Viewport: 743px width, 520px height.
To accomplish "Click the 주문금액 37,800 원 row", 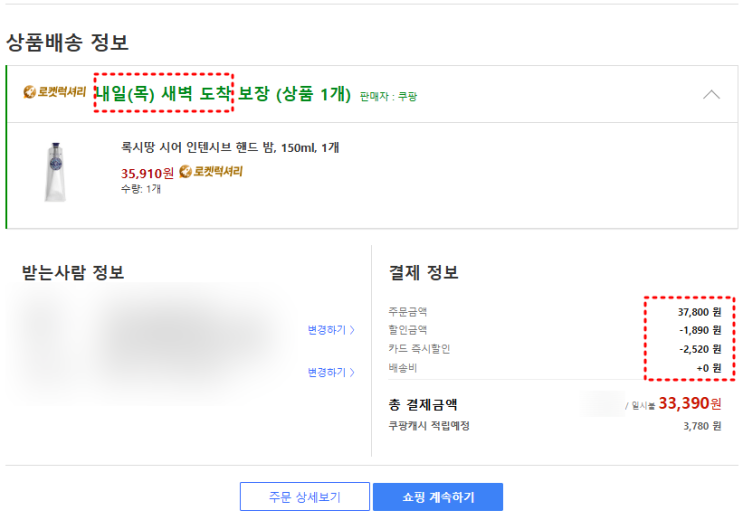I will click(555, 312).
